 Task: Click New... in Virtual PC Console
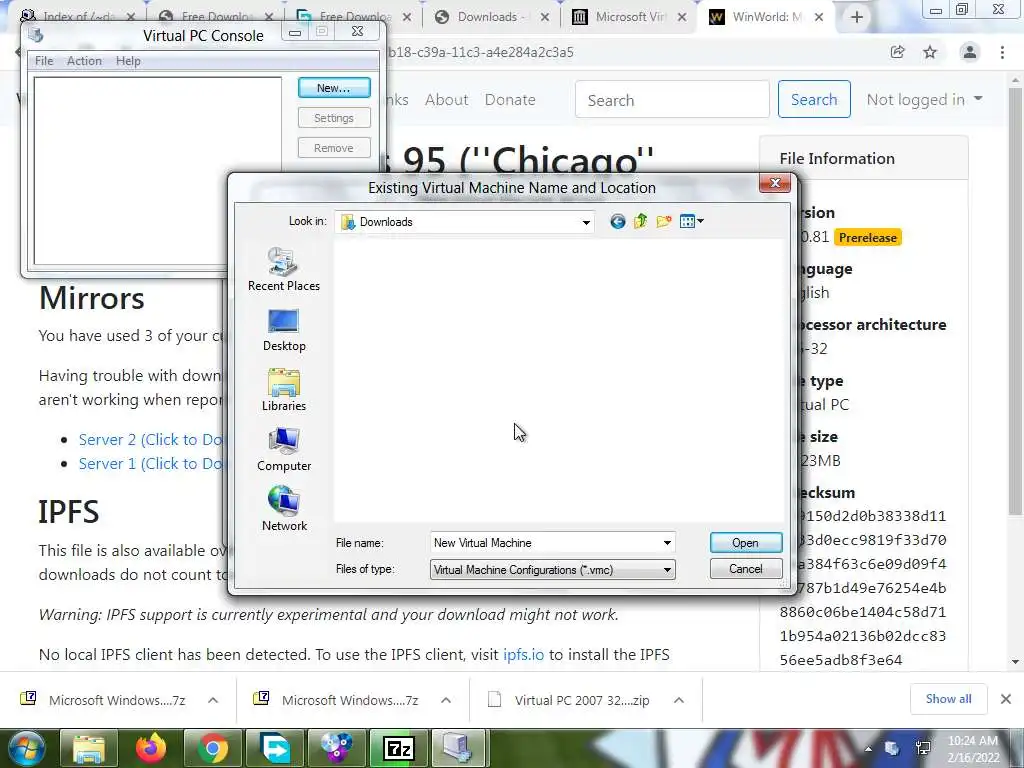[x=334, y=88]
